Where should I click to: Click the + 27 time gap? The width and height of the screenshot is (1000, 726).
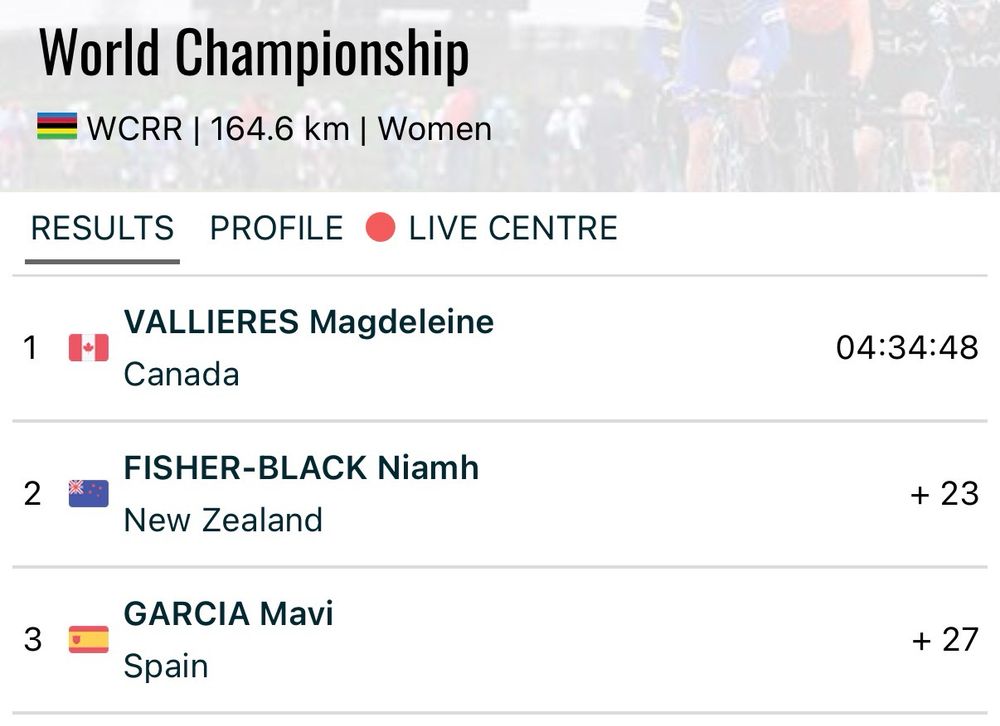[x=945, y=641]
